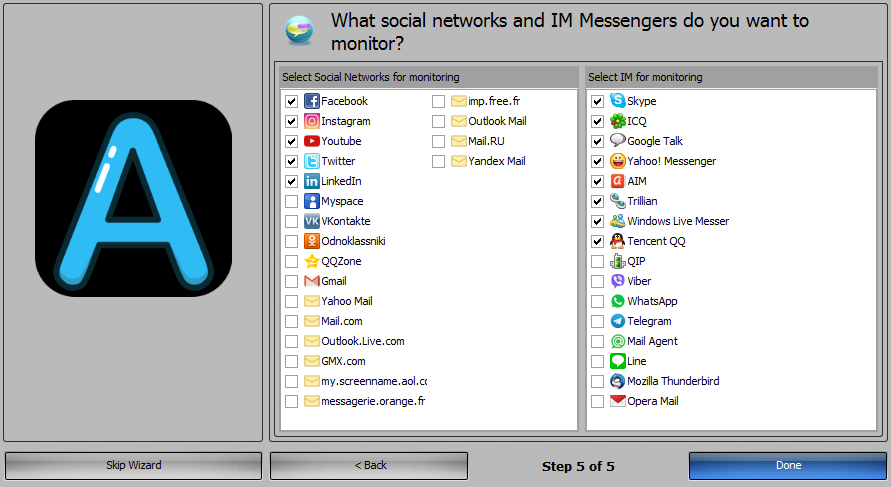Image resolution: width=891 pixels, height=487 pixels.
Task: Click the Facebook icon in social networks list
Action: (312, 101)
